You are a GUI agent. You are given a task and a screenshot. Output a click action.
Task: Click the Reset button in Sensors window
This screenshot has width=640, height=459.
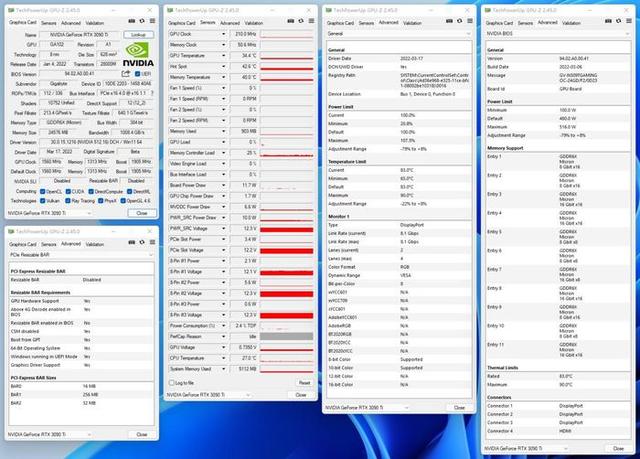tap(304, 383)
